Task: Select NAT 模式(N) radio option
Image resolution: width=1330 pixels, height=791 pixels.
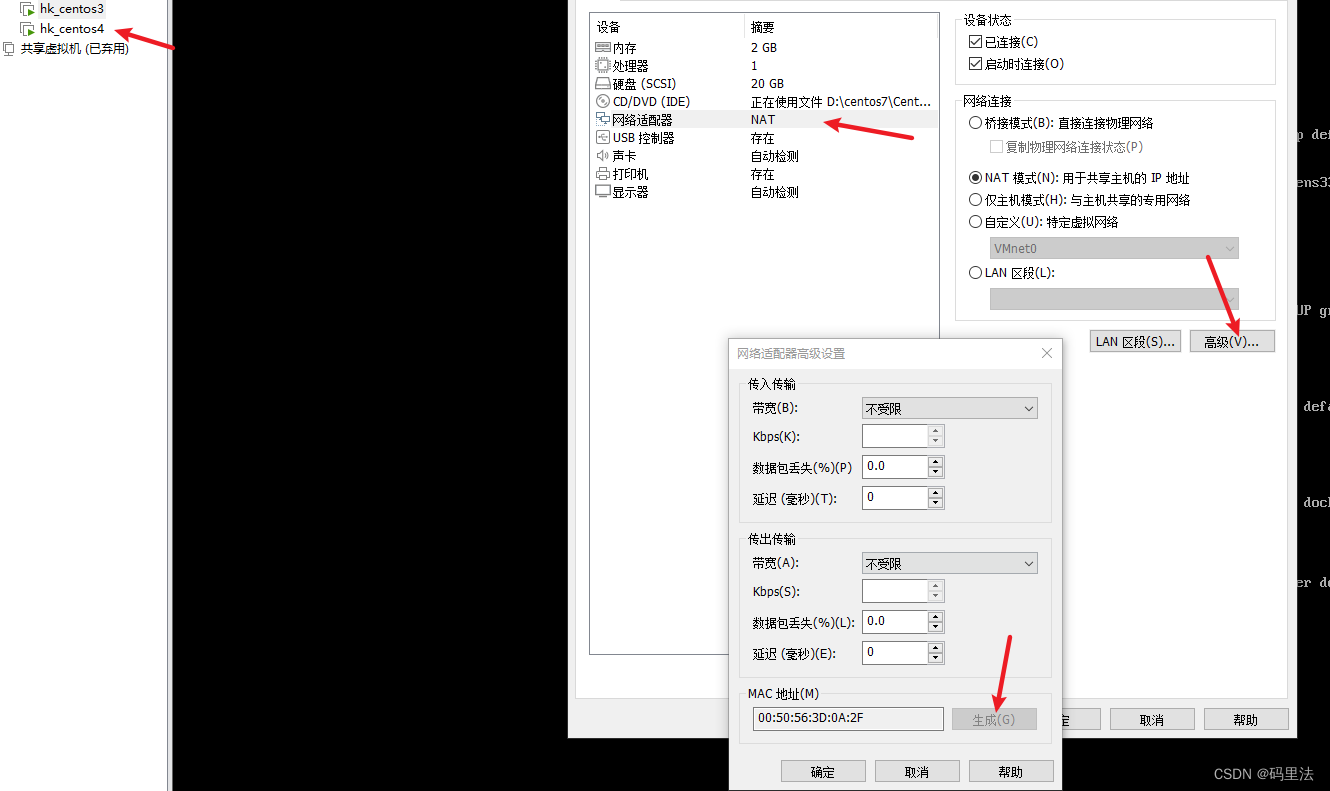Action: [975, 178]
